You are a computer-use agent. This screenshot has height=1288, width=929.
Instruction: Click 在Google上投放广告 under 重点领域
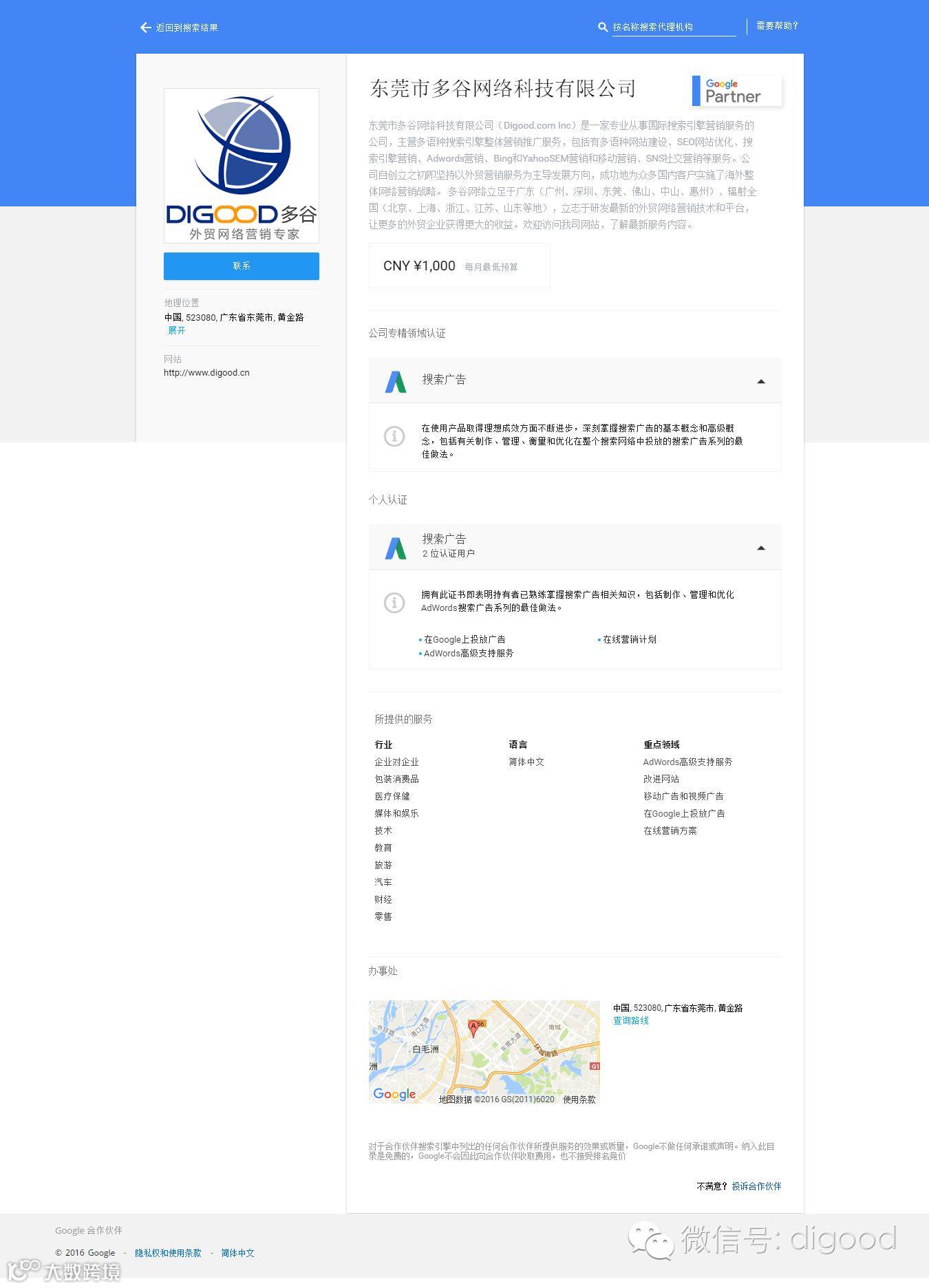coord(684,814)
